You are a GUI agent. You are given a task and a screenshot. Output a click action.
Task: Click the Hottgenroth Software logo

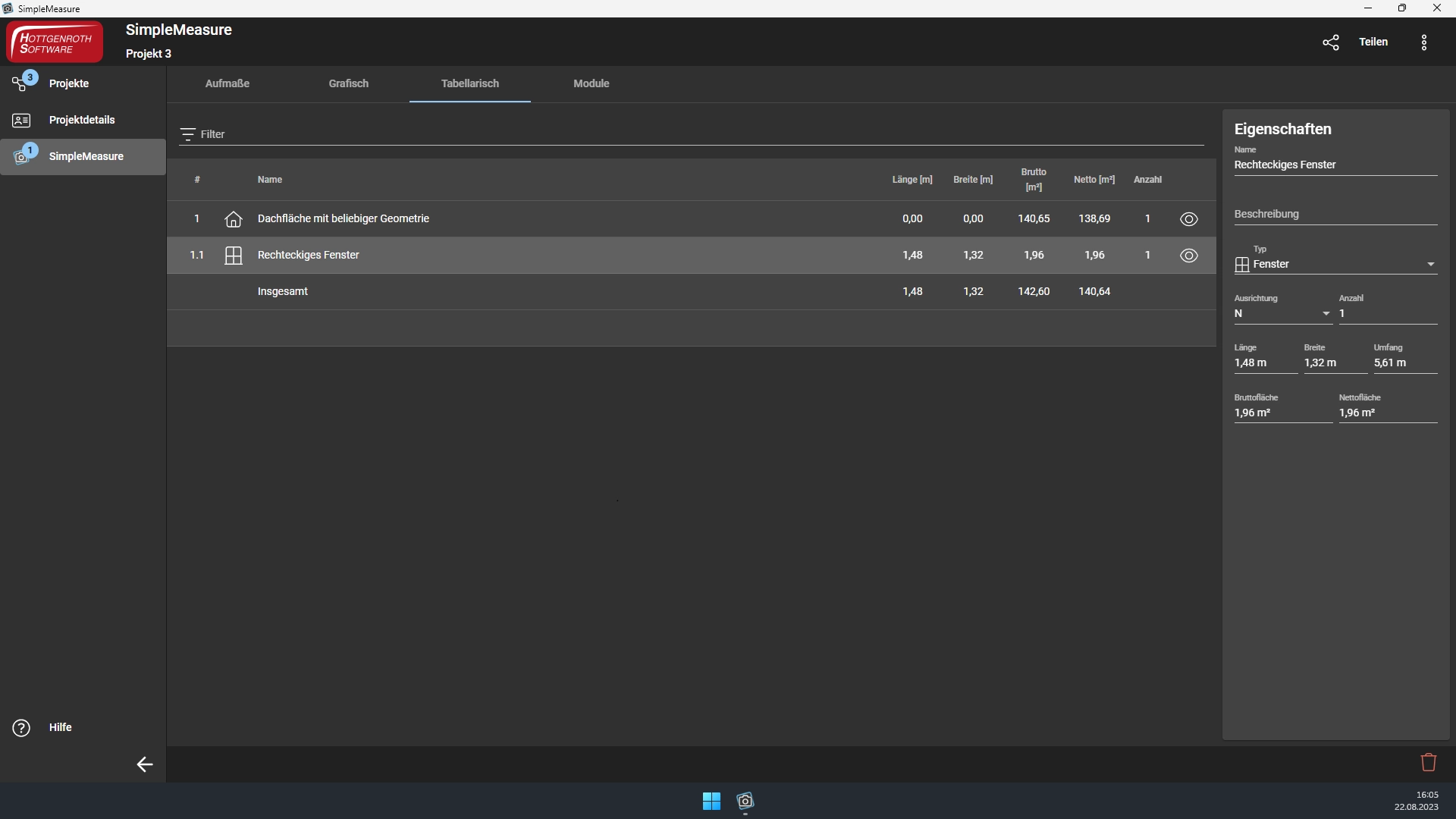click(55, 42)
